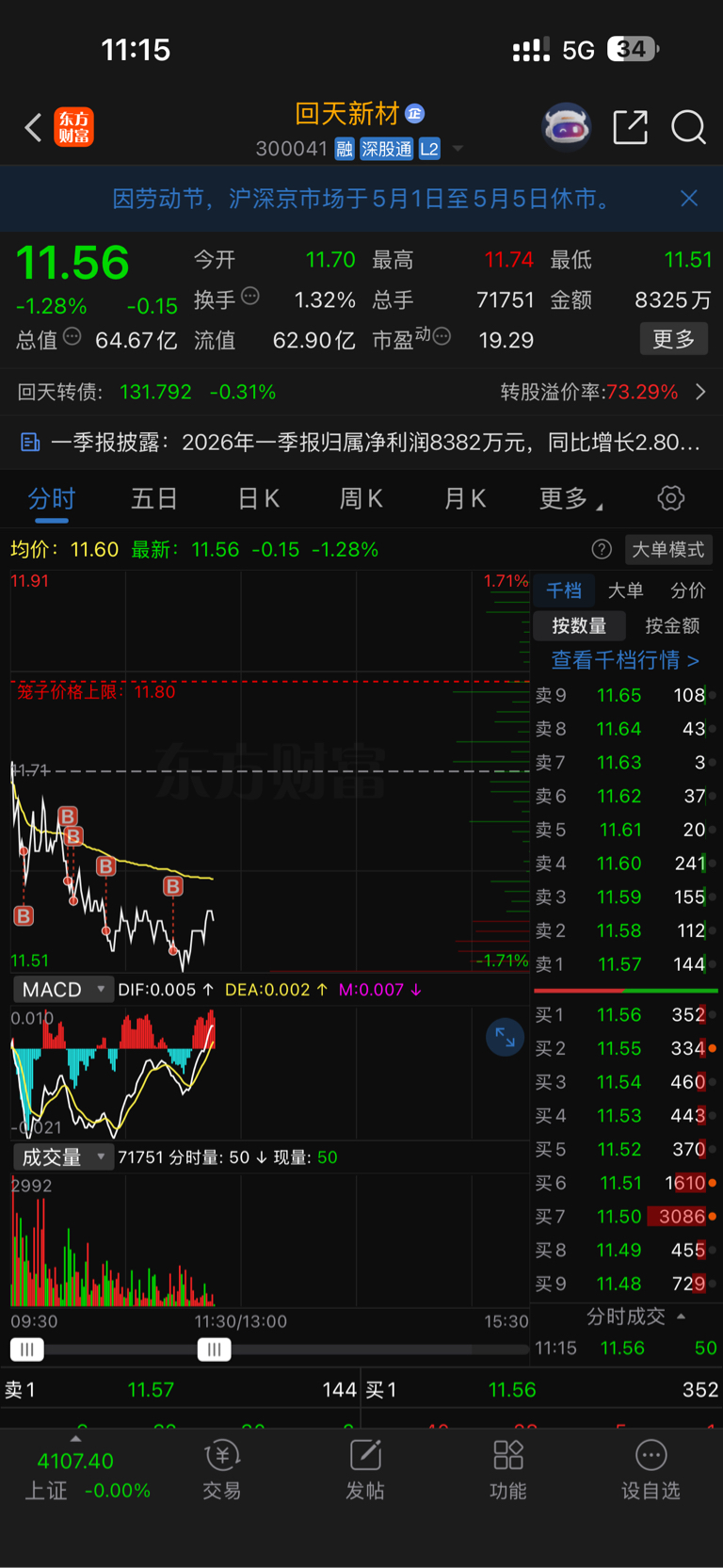Viewport: 723px width, 1568px height.
Task: Click left time range slider handle
Action: (27, 1350)
